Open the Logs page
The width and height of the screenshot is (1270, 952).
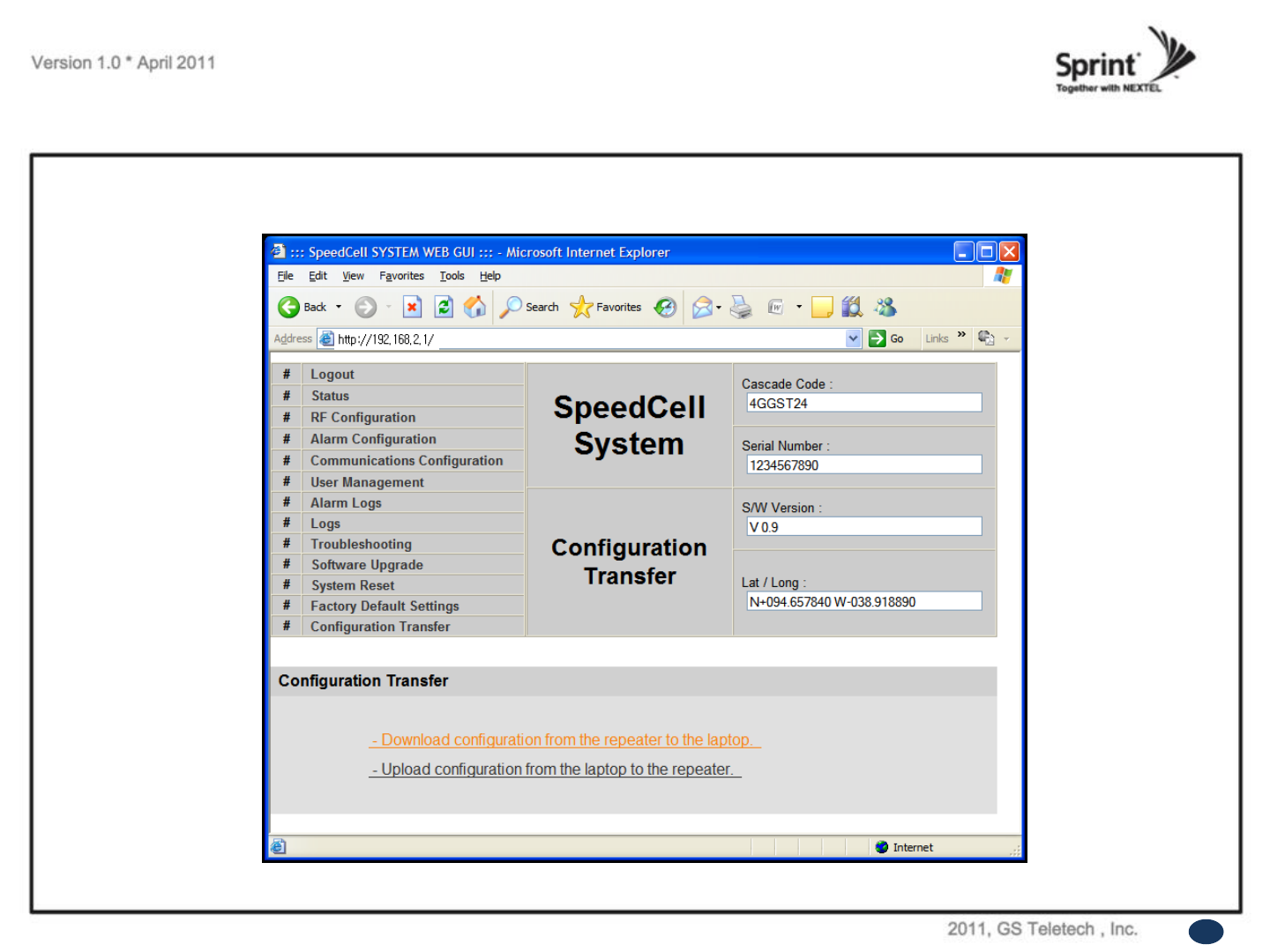pos(325,524)
